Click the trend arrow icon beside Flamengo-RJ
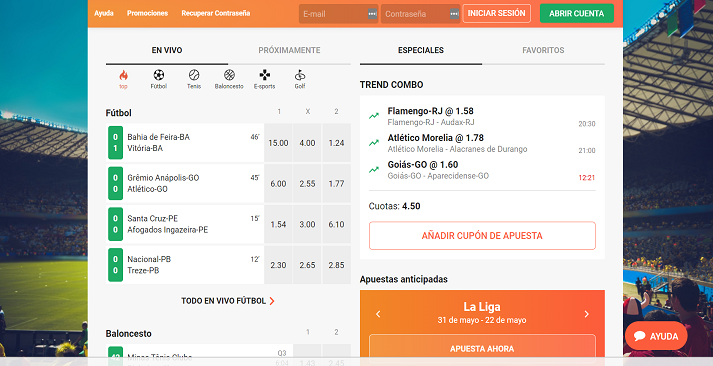Image resolution: width=713 pixels, height=366 pixels. [x=374, y=116]
